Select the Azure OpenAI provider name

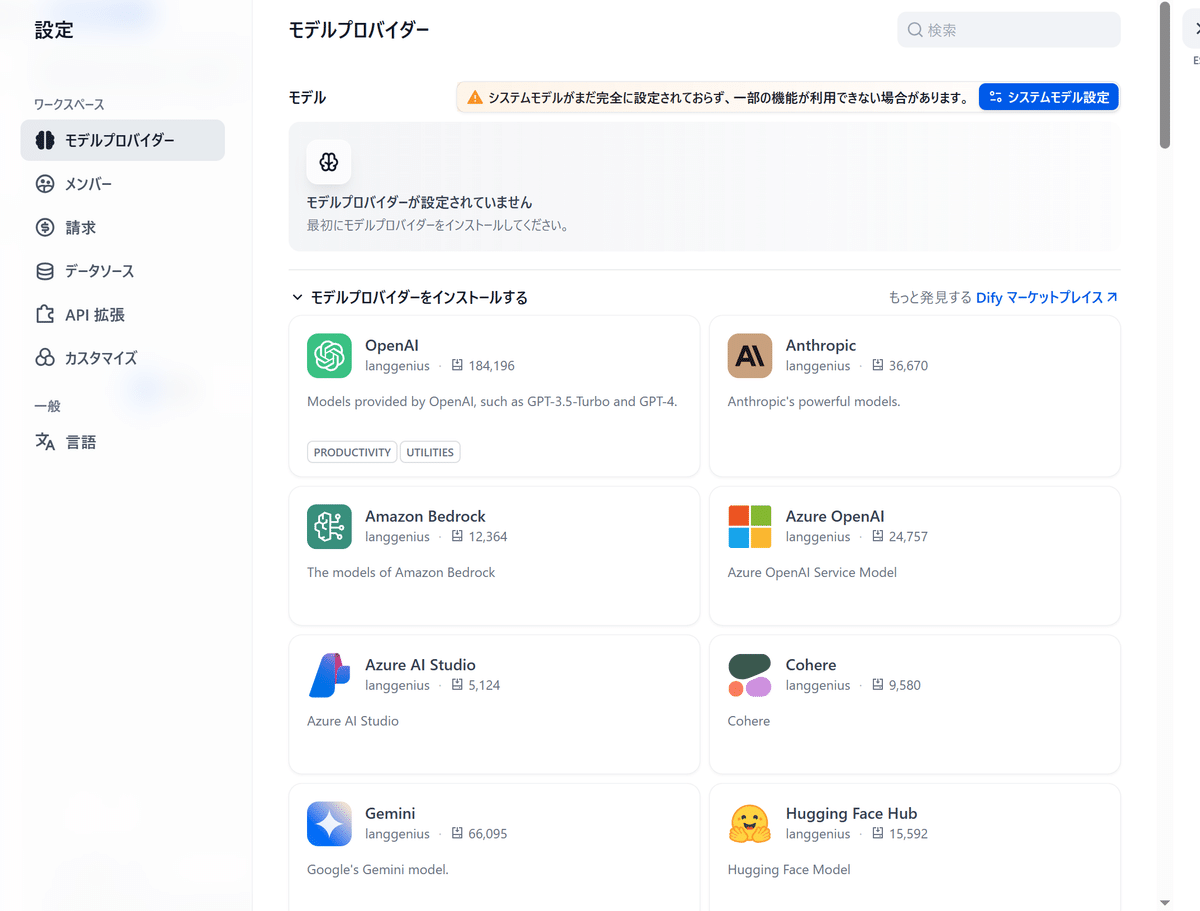835,517
